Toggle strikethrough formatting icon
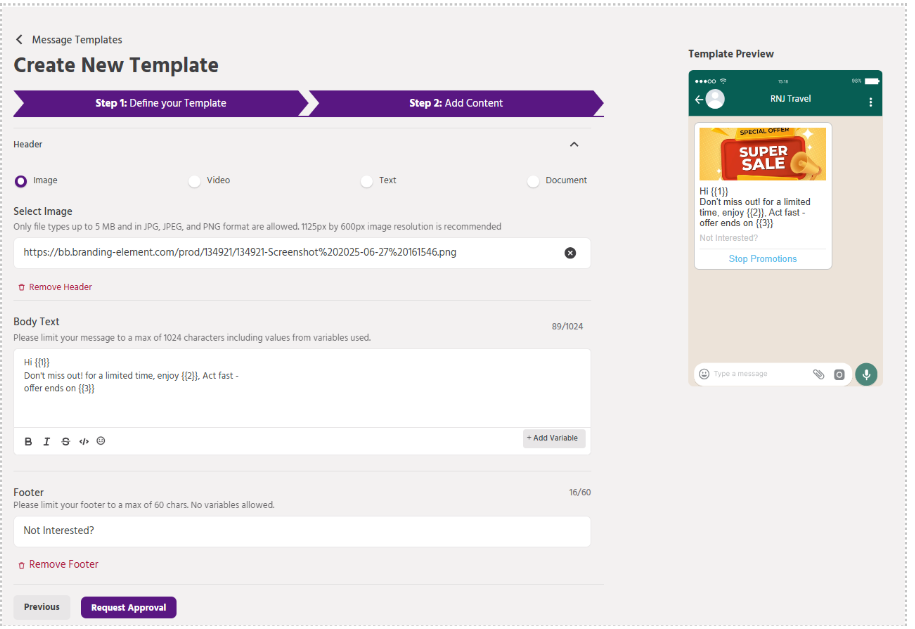915x629 pixels. coord(65,441)
